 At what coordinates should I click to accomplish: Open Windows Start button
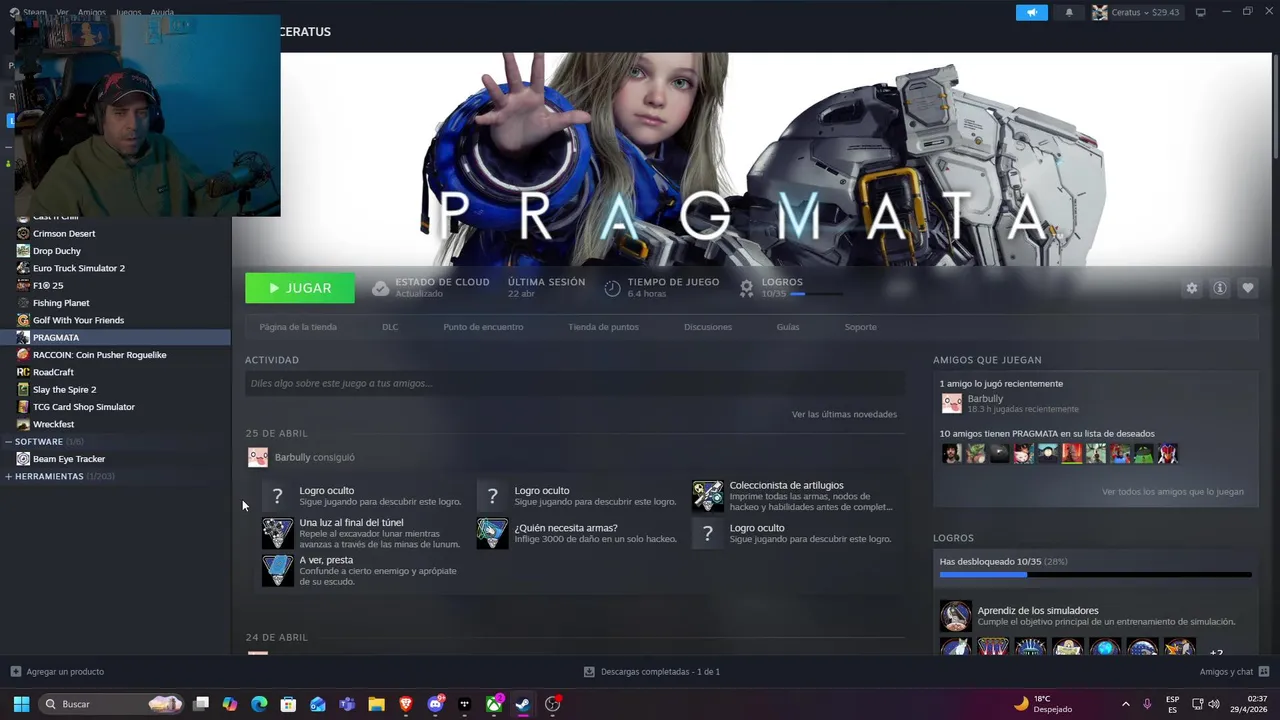[21, 704]
